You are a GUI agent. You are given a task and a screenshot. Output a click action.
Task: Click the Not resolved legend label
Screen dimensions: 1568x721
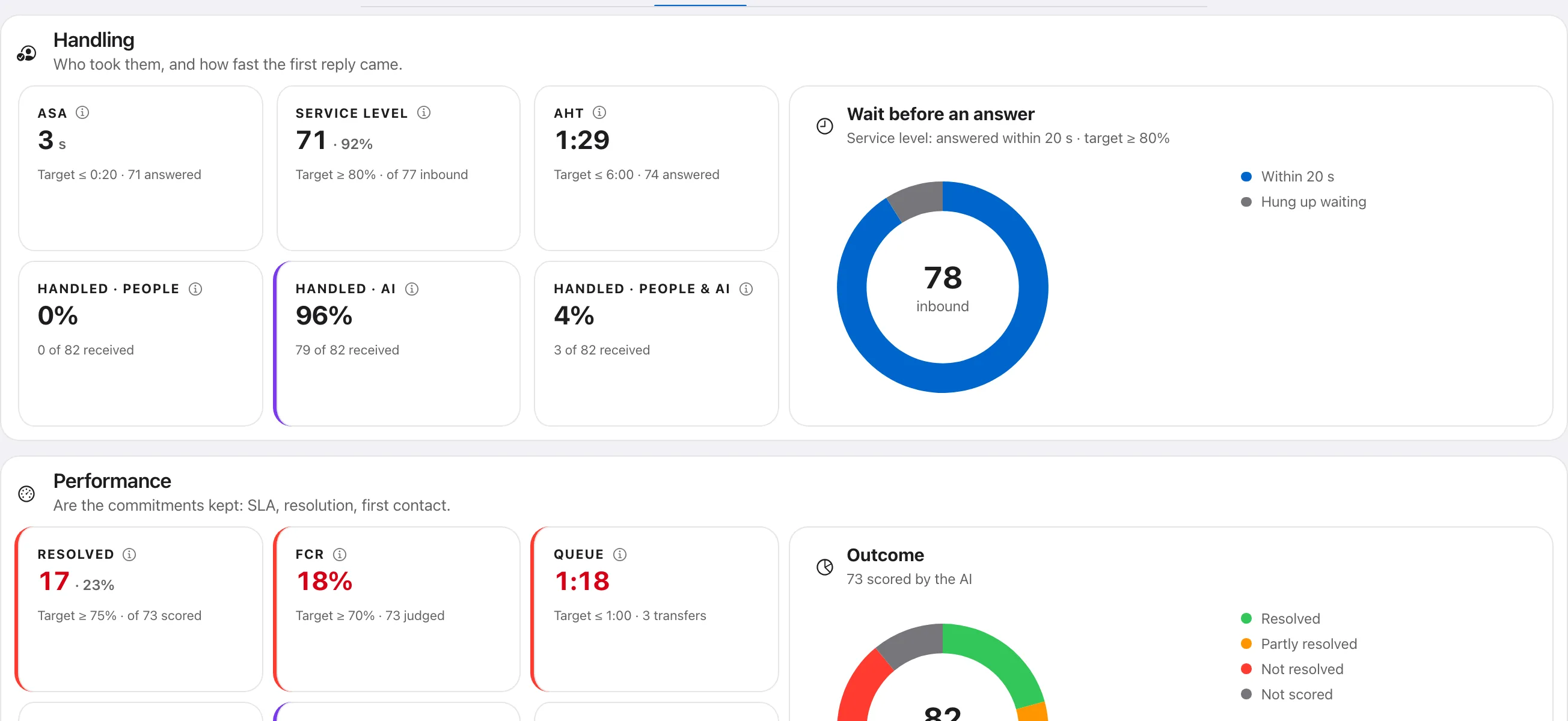(x=1302, y=669)
